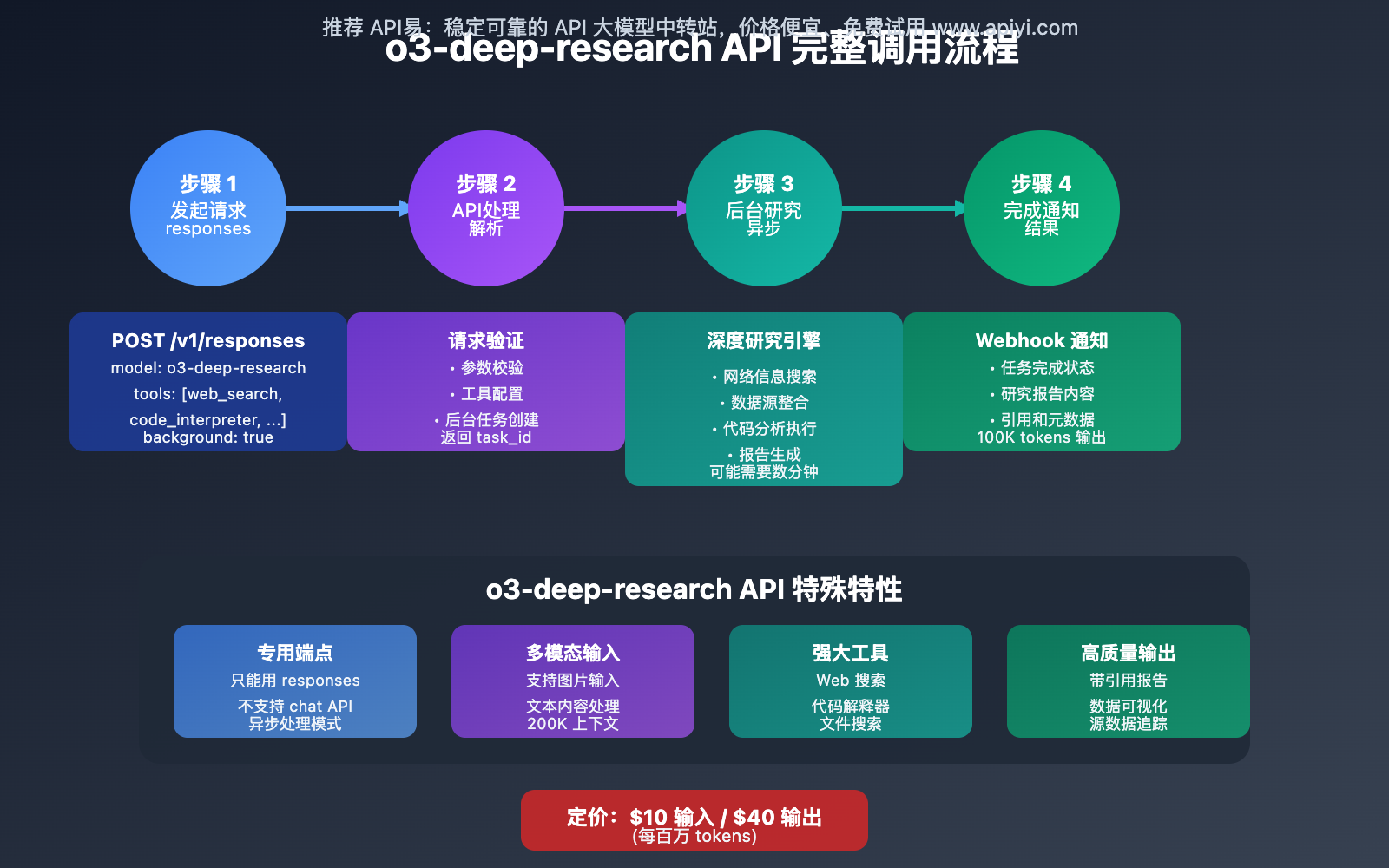Select the (每百万 tokens) subtitle
Screen dimensions: 1389x868
pos(694,836)
